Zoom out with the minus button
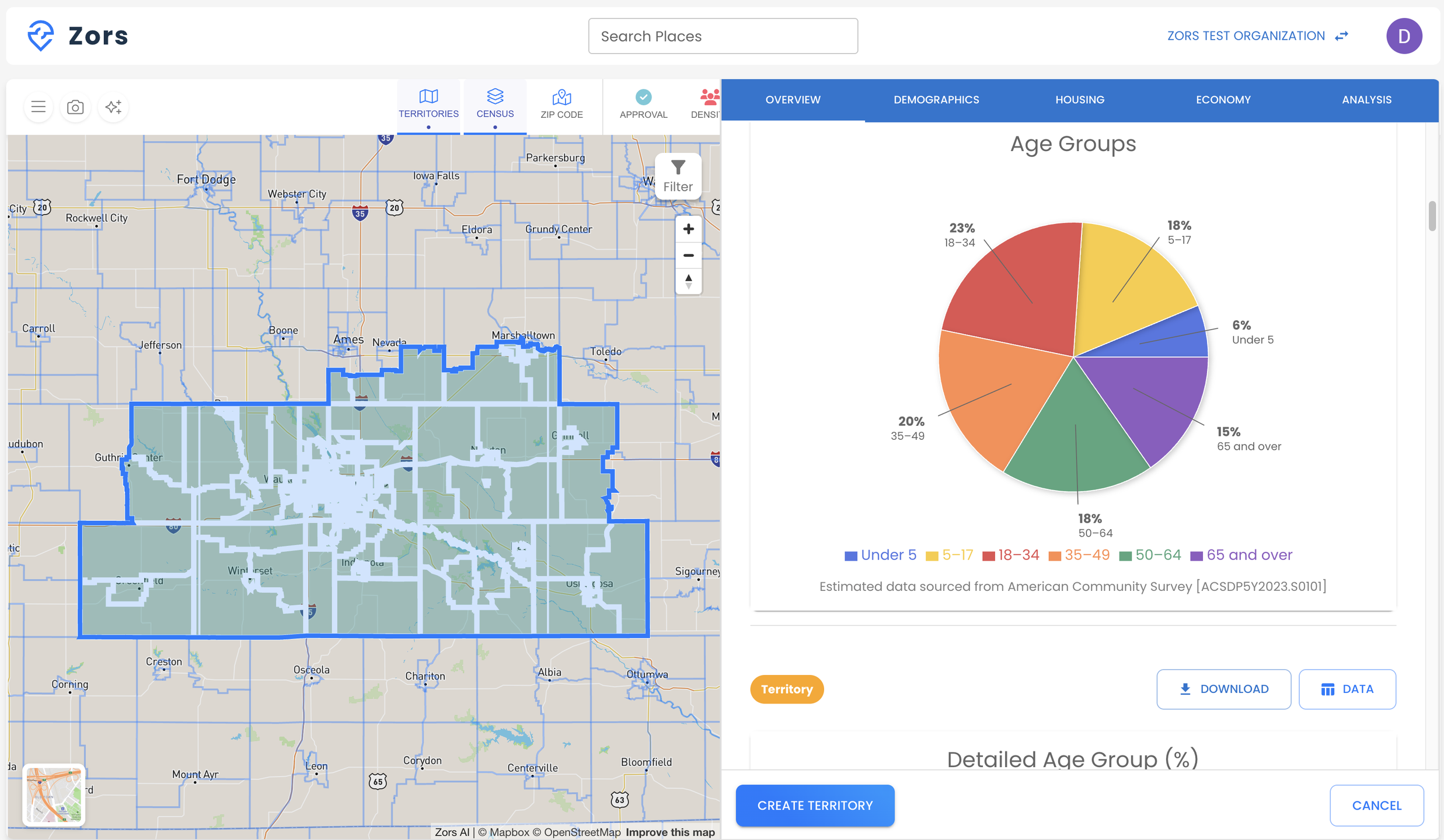This screenshot has width=1444, height=840. (688, 256)
